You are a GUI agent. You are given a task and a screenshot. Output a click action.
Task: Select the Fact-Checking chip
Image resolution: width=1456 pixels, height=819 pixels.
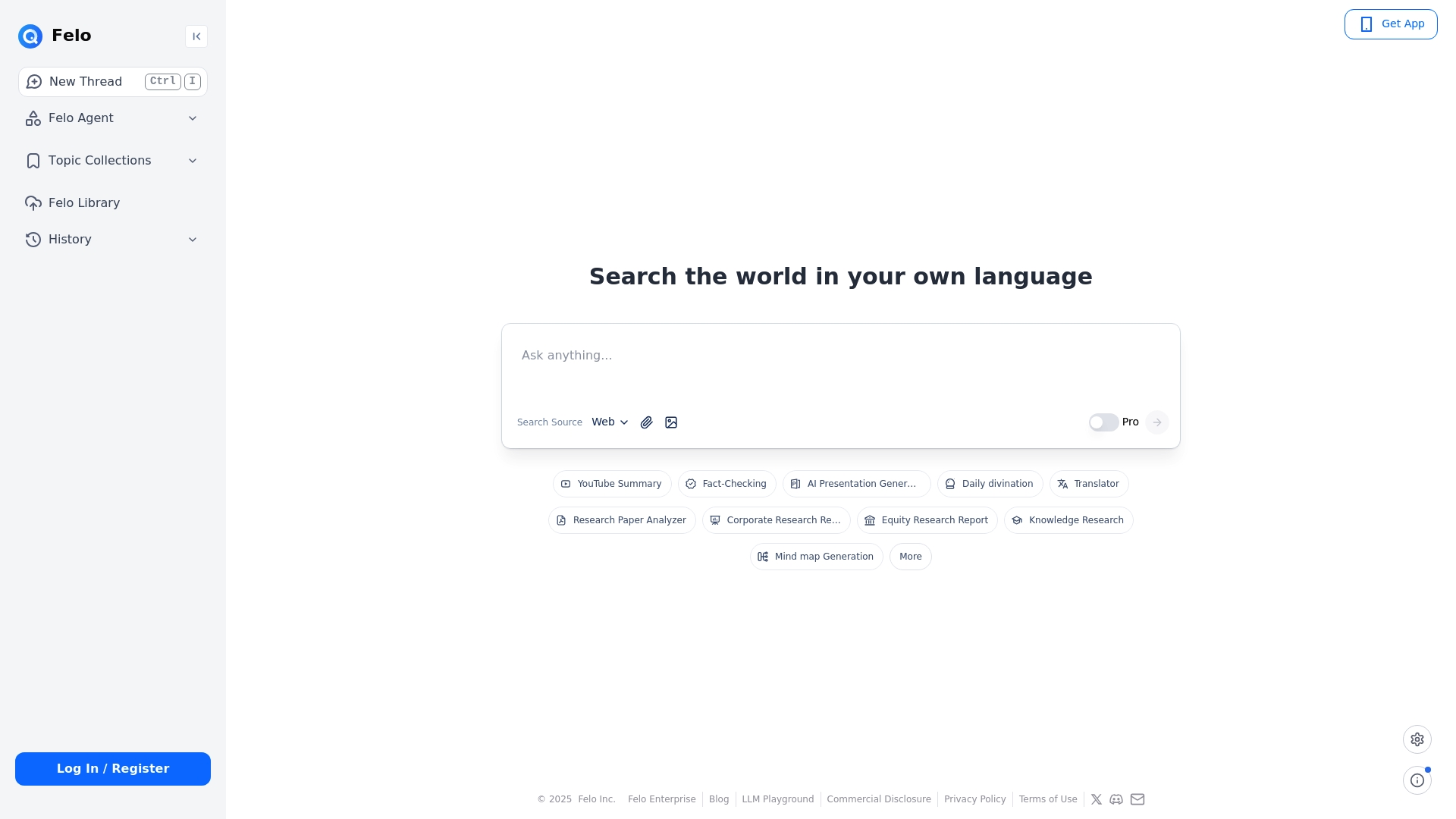[x=727, y=484]
